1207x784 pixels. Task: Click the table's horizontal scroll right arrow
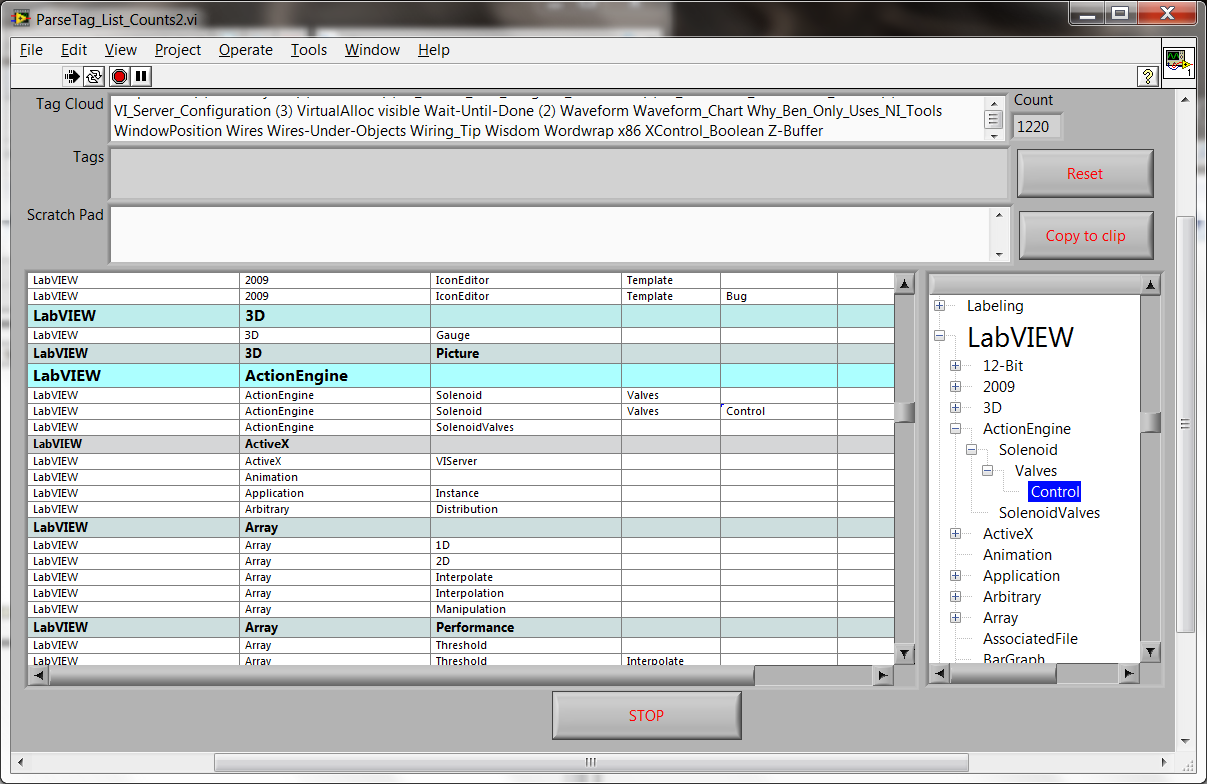click(x=883, y=676)
